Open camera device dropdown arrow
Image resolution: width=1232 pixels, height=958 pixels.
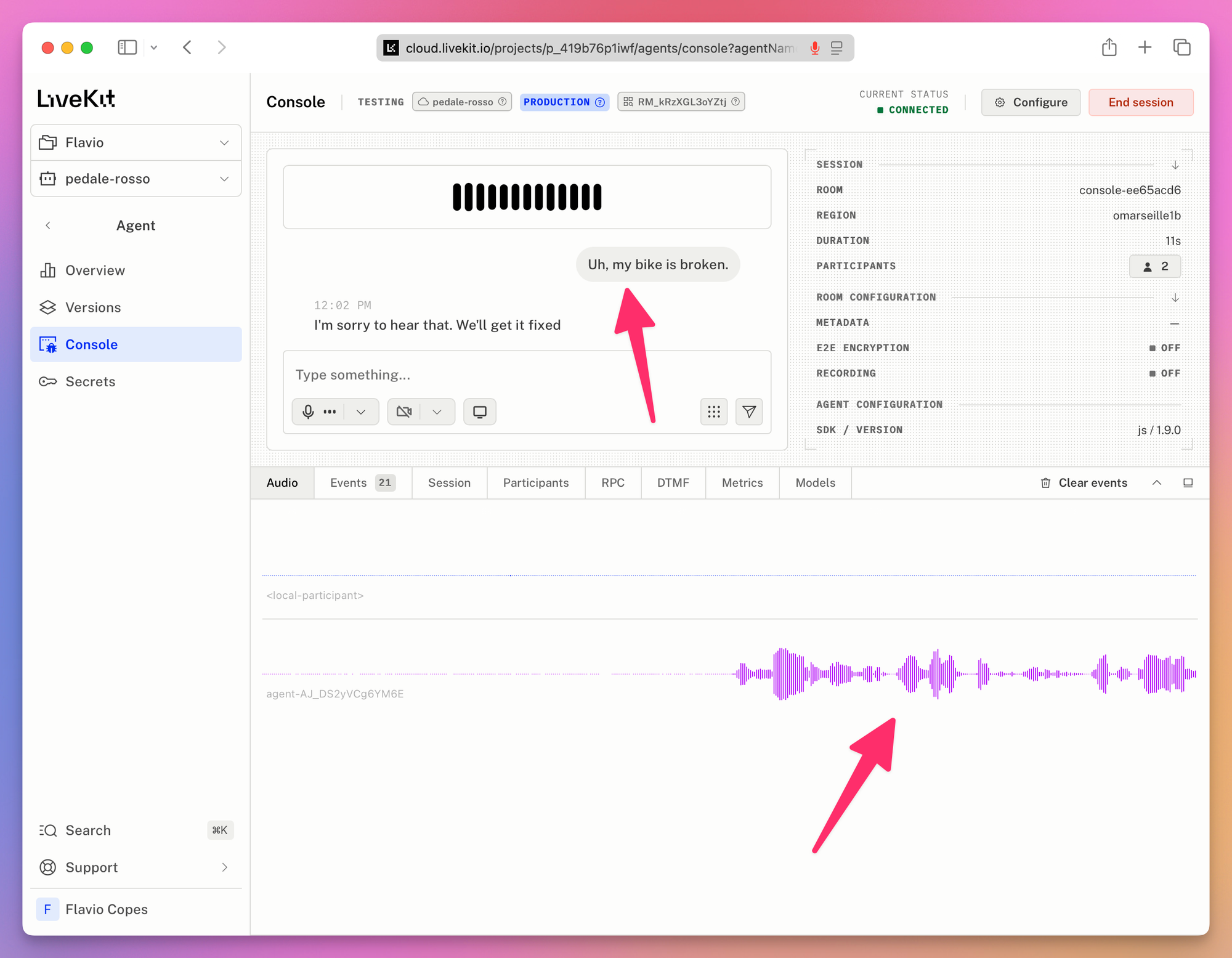point(437,412)
